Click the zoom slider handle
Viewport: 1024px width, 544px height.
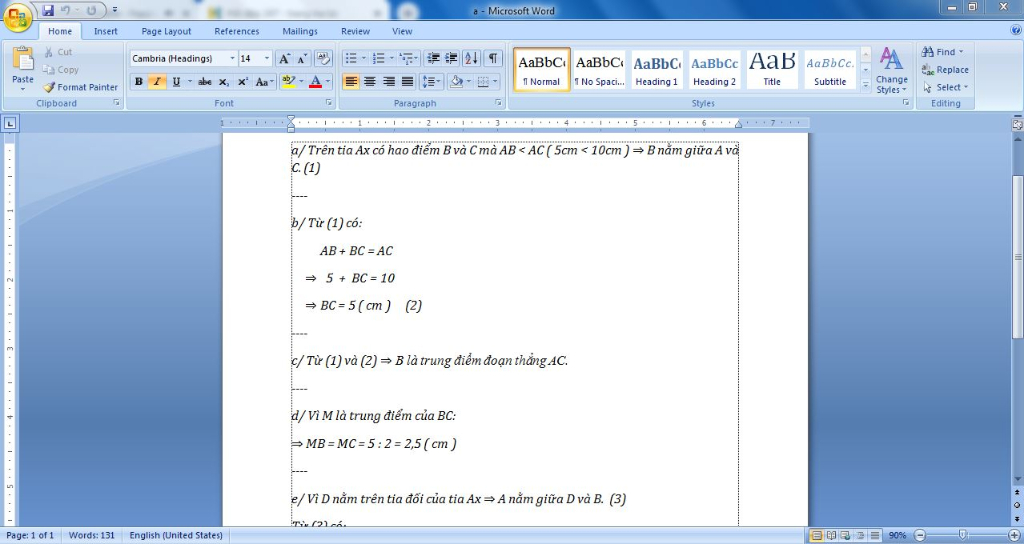coord(961,536)
